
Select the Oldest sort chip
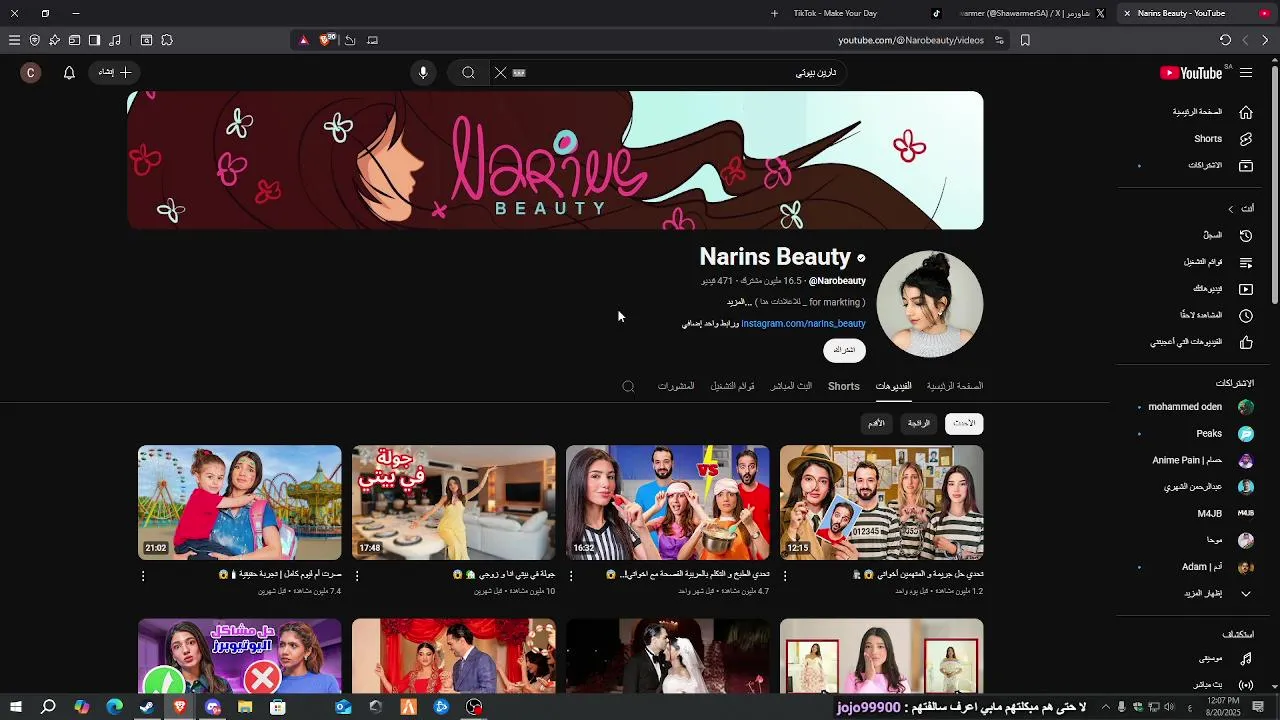[877, 424]
